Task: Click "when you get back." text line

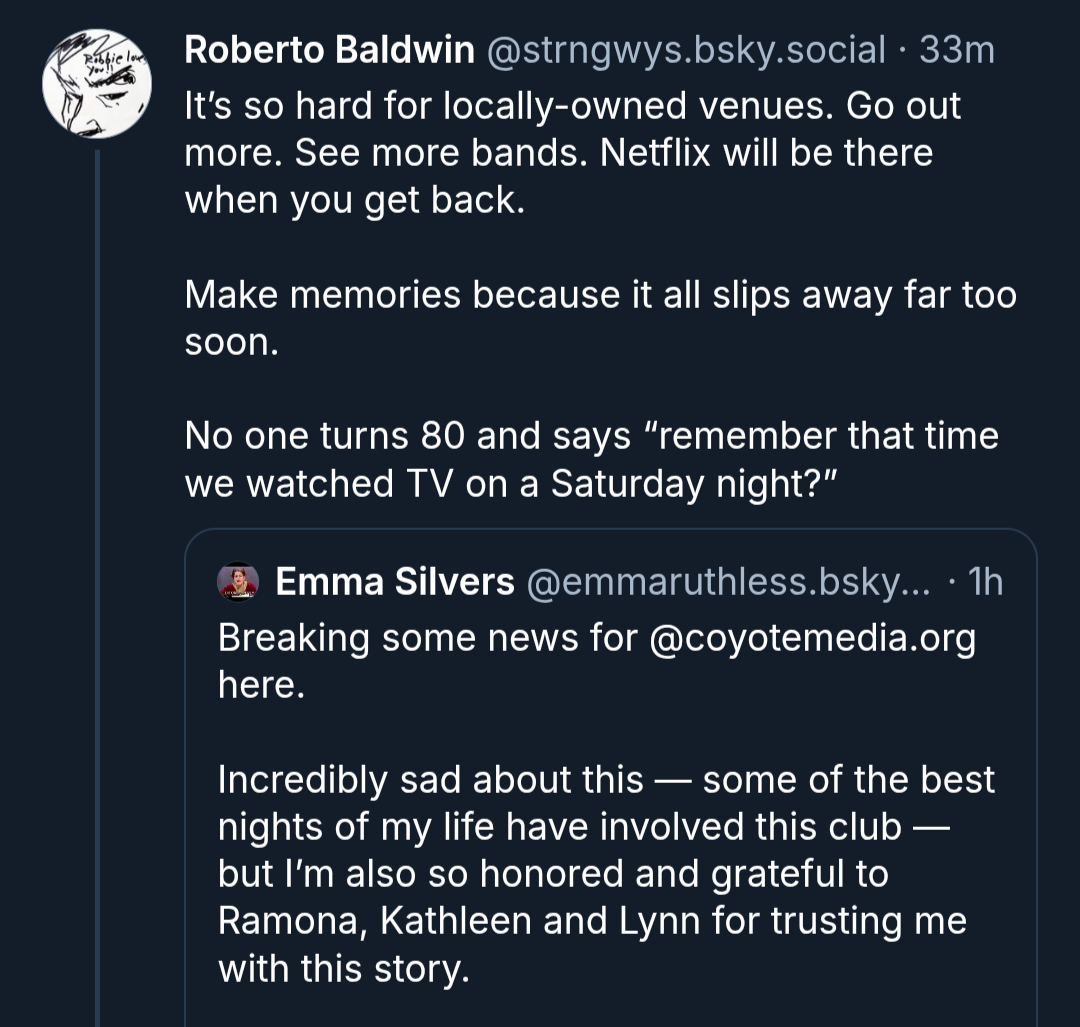Action: 355,200
